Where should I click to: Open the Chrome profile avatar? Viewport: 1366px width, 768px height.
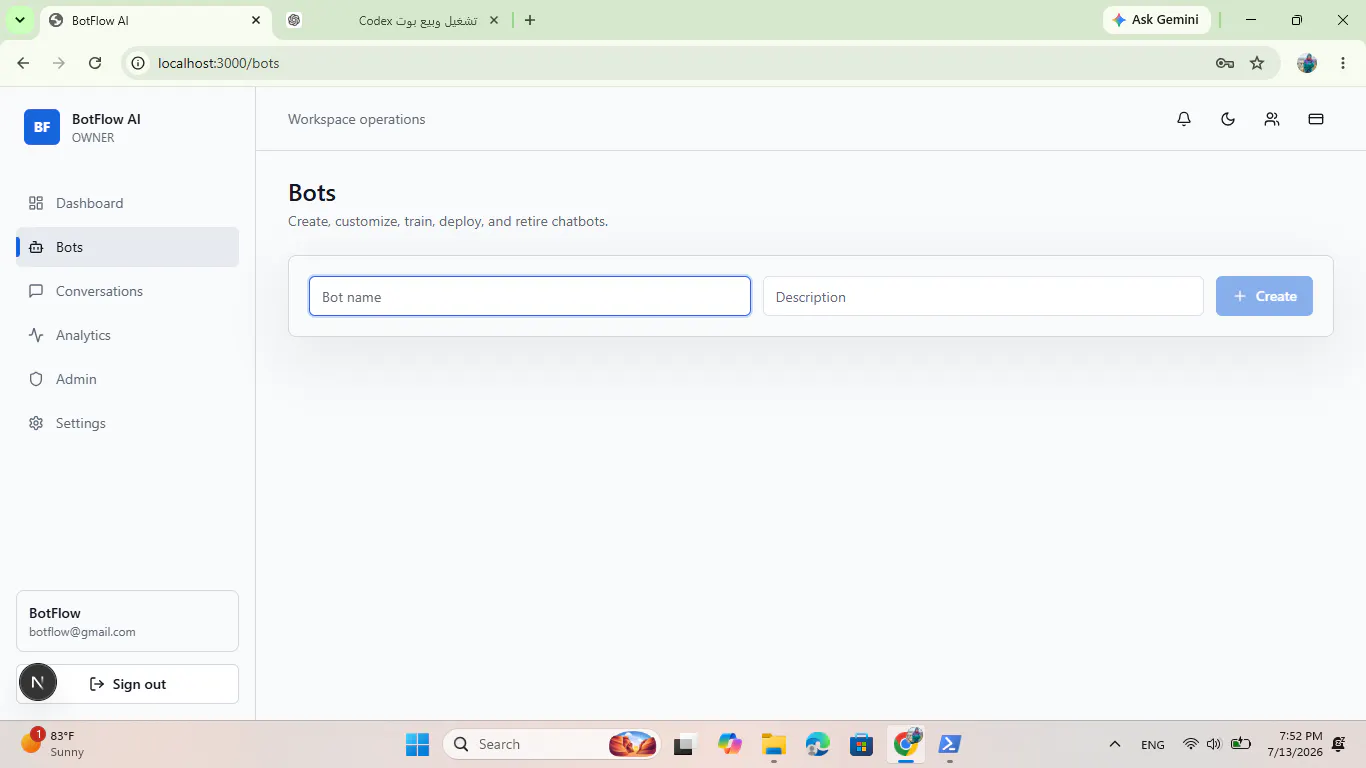click(1307, 63)
